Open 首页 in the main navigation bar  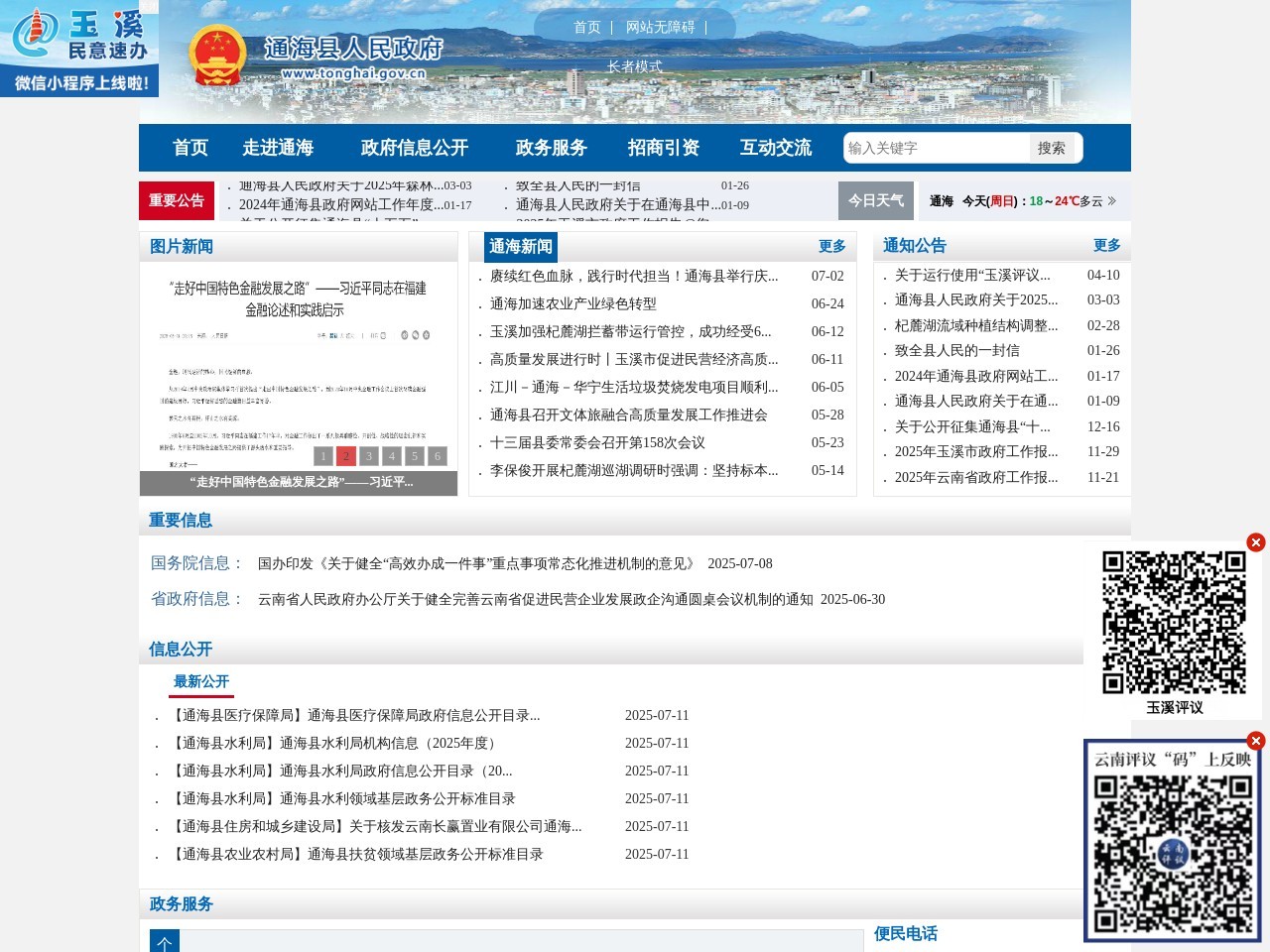[190, 148]
